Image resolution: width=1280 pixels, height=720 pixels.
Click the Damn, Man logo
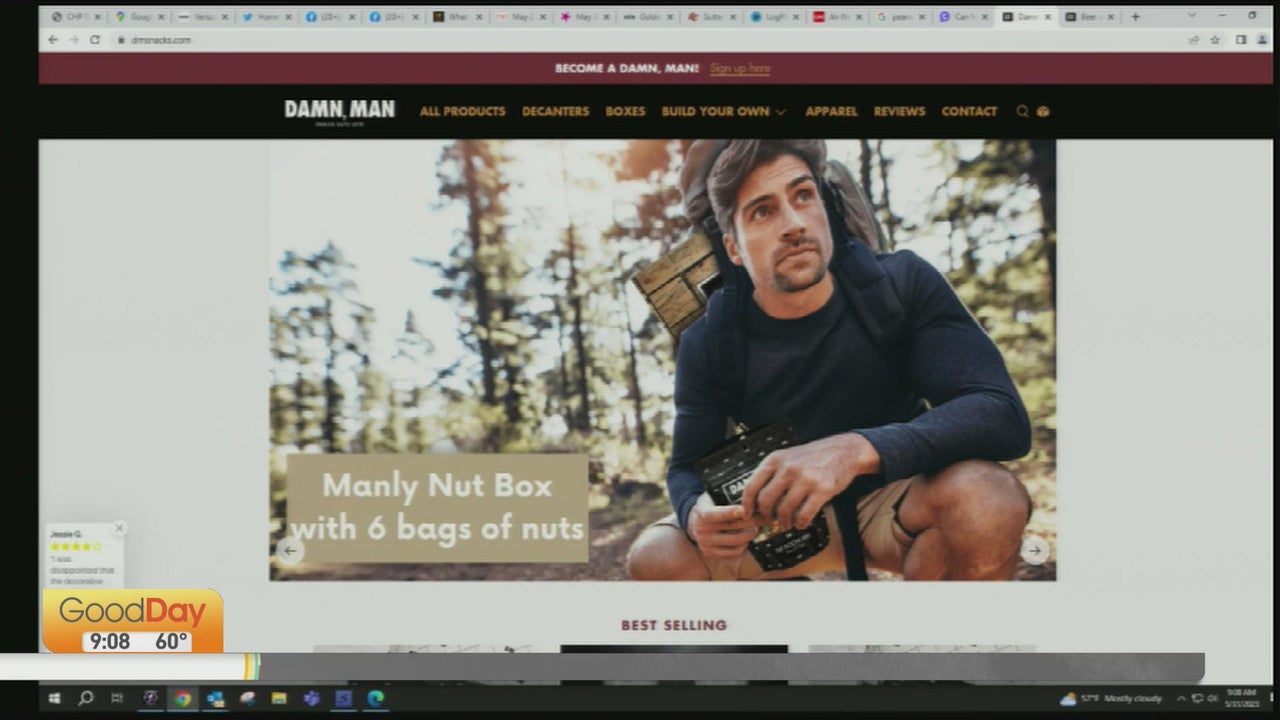(x=339, y=110)
